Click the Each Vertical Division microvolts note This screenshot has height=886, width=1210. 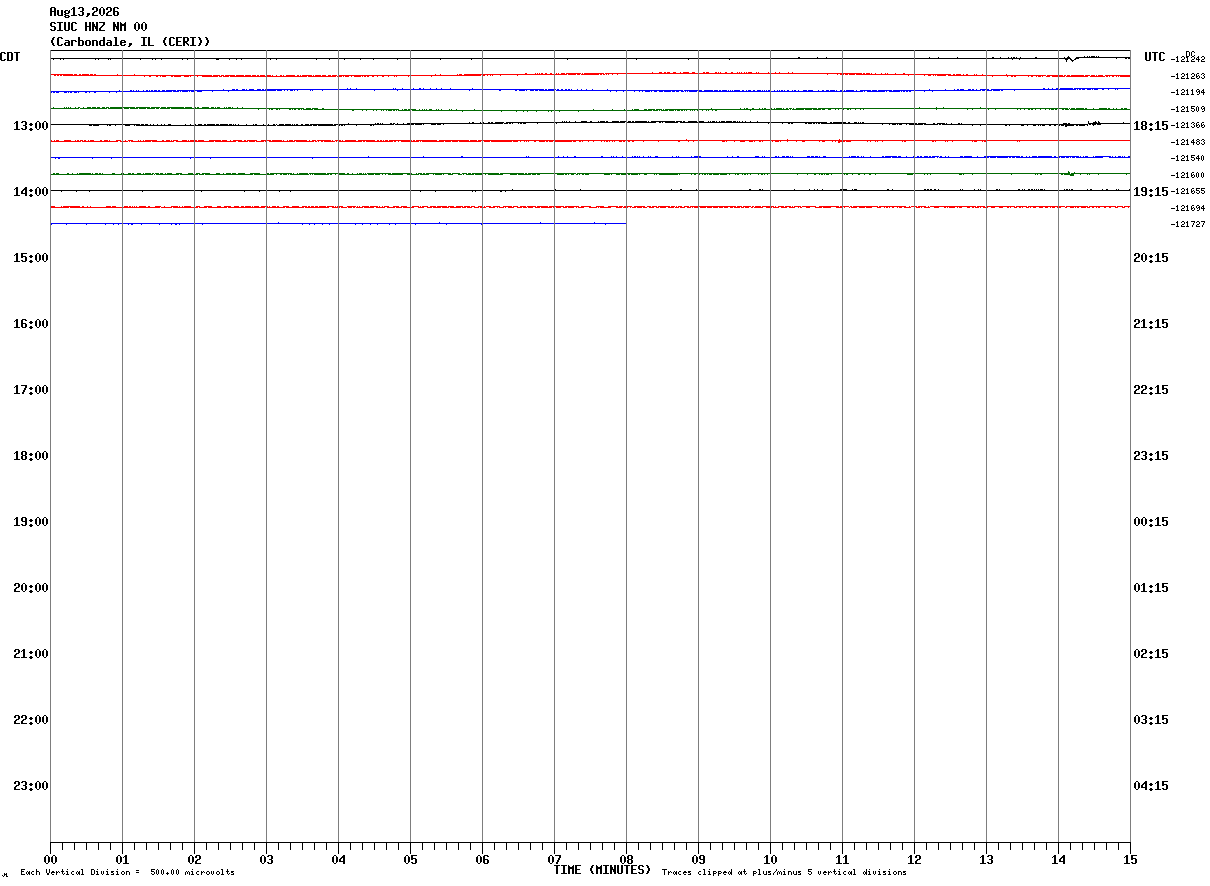[x=127, y=873]
